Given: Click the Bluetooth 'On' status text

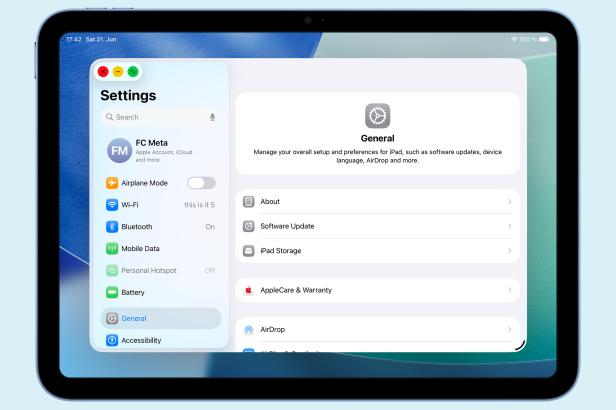Looking at the screenshot, I should [210, 227].
